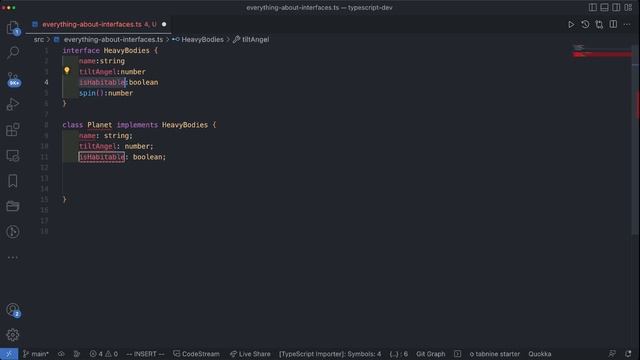Open the Explorer view in activity bar
The height and width of the screenshot is (360, 640).
click(13, 27)
